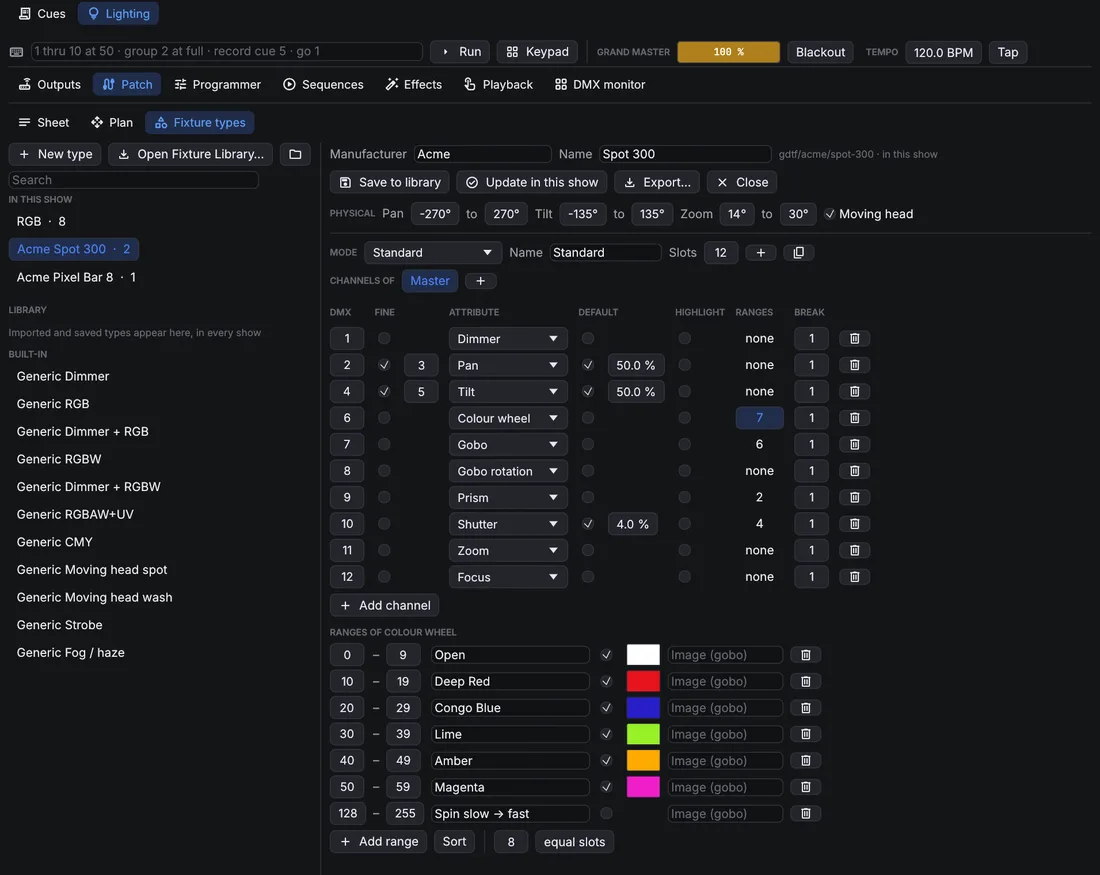
Task: Add a new mode with the plus beside Slots
Action: click(760, 253)
